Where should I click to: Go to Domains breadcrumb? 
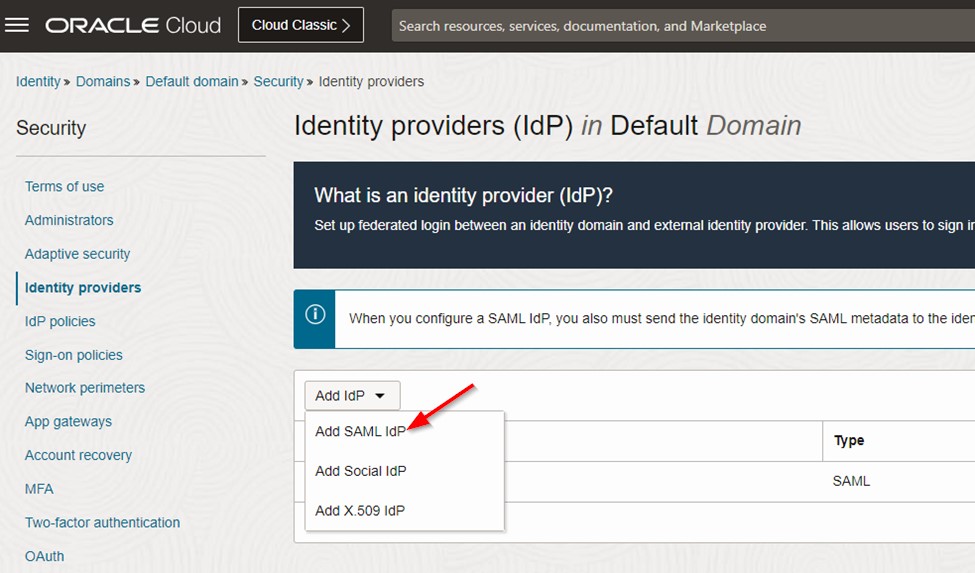tap(103, 81)
